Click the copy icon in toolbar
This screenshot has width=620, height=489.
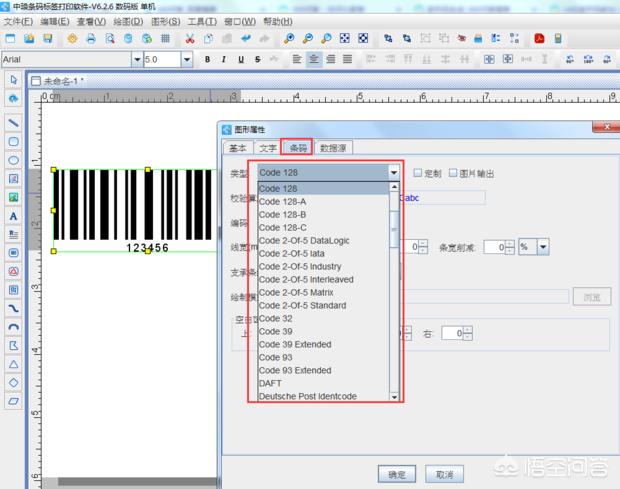pyautogui.click(x=208, y=38)
